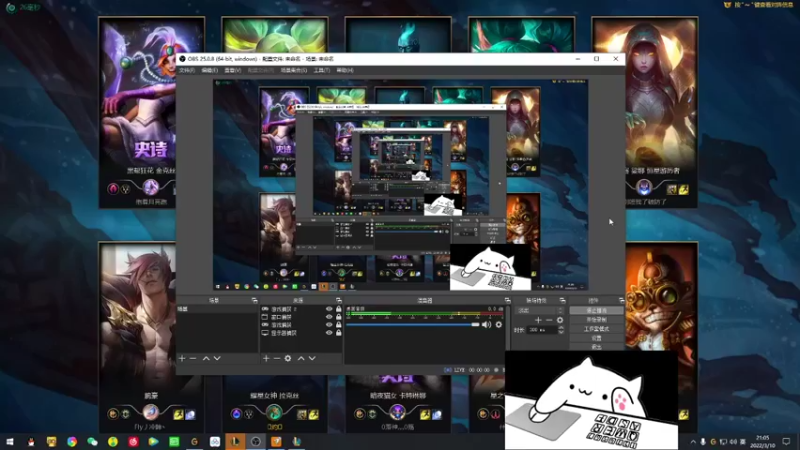Hide the 显示器捕获 source with its eye icon
800x450 pixels.
point(329,333)
